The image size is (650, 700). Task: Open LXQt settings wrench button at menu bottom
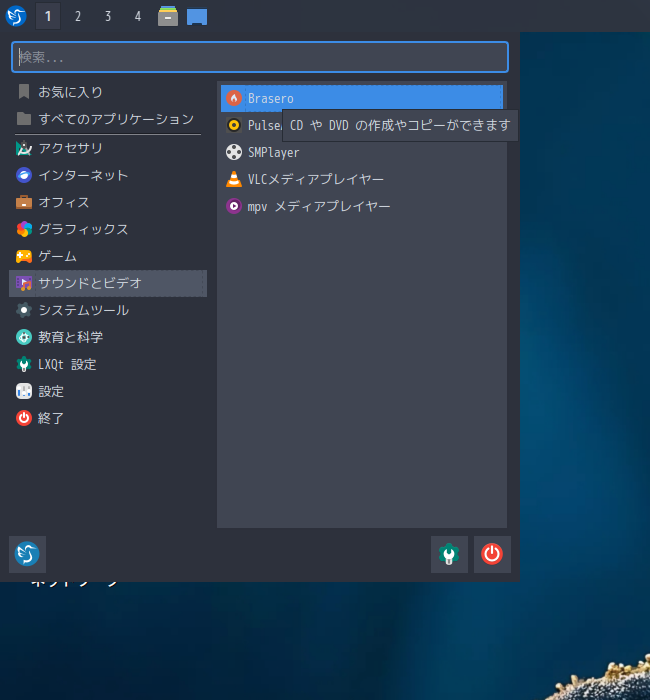point(449,554)
